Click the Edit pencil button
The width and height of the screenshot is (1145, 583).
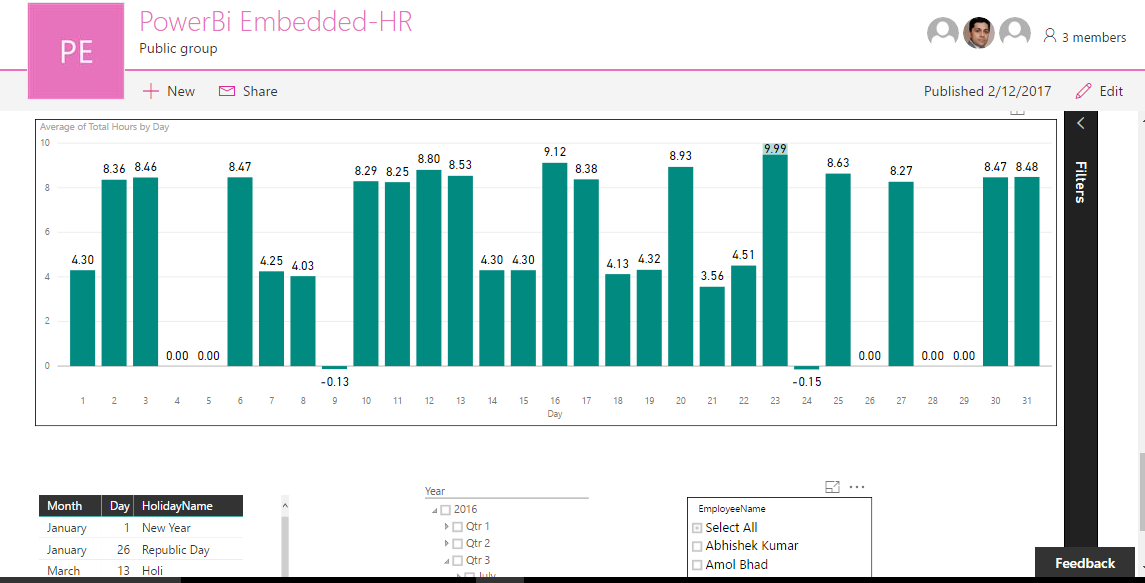coord(1100,91)
